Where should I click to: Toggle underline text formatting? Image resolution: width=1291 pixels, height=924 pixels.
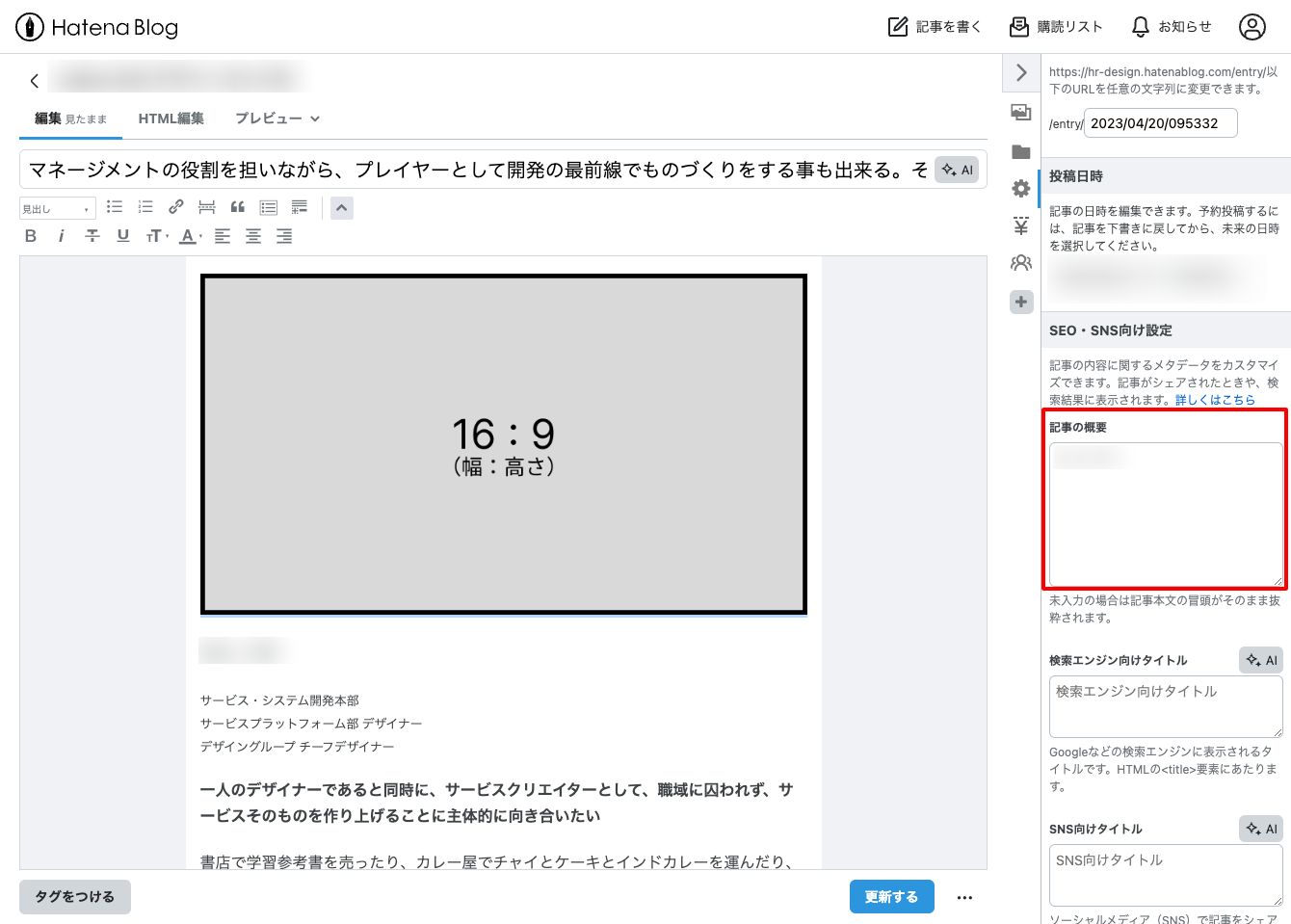point(123,236)
